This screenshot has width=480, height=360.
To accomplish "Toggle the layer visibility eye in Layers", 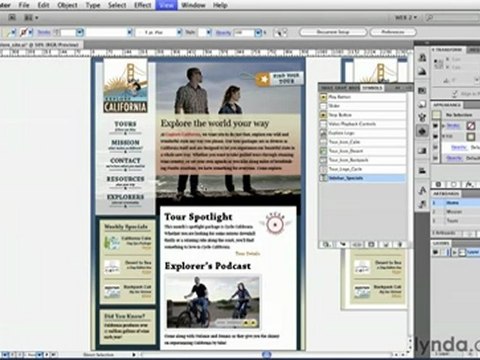I will tap(435, 252).
